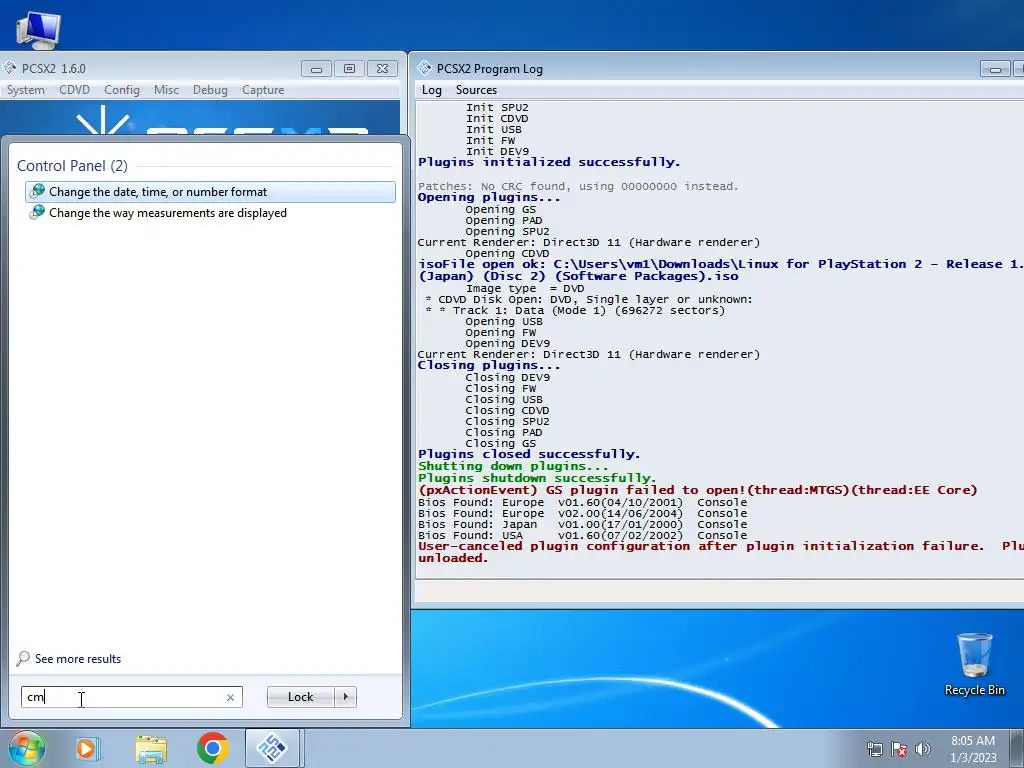Maximize the PCSX2 1.6.0 window
This screenshot has height=768, width=1024.
click(x=349, y=69)
